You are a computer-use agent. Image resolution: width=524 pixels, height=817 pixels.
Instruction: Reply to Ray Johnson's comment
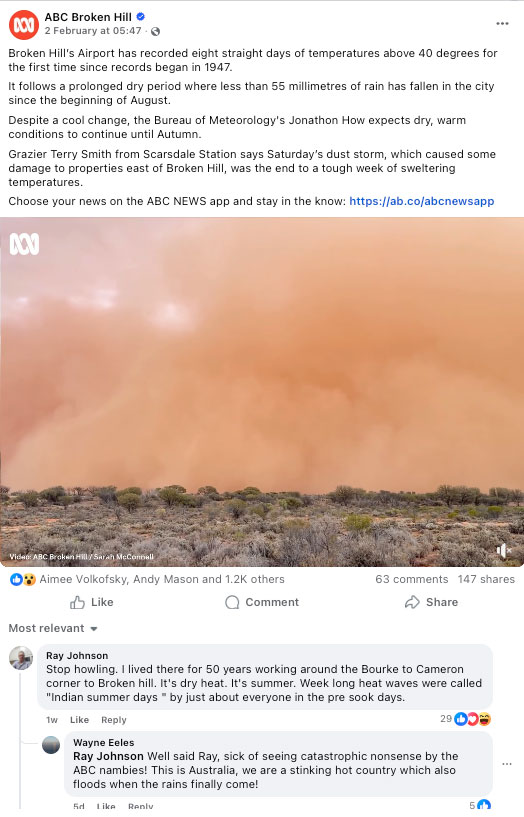[x=114, y=720]
